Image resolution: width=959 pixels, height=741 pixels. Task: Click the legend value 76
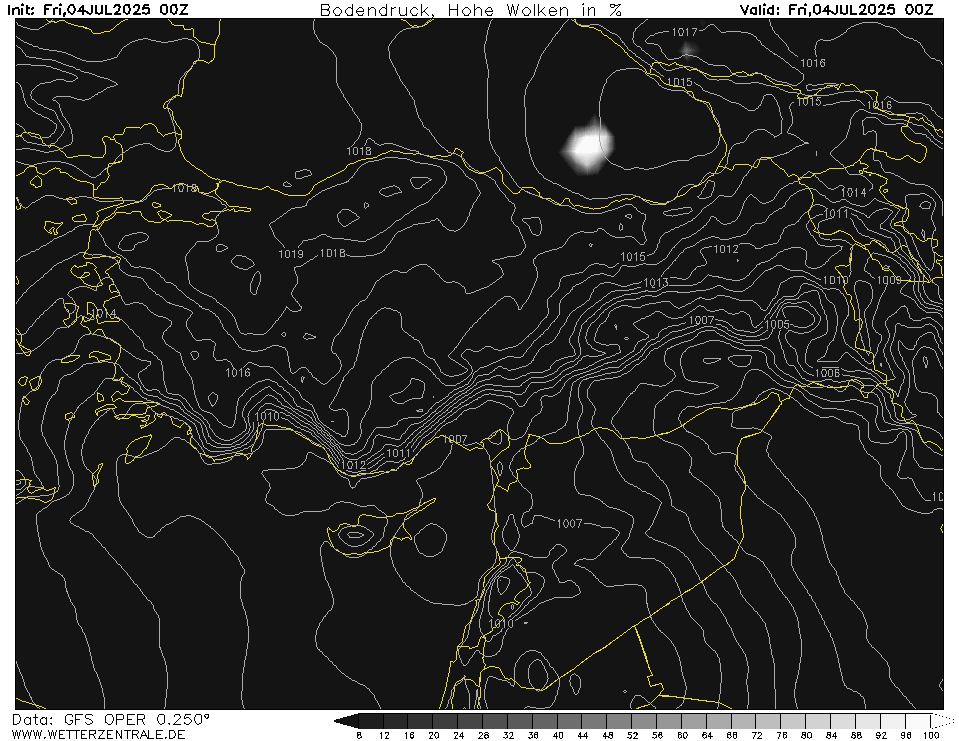[782, 735]
